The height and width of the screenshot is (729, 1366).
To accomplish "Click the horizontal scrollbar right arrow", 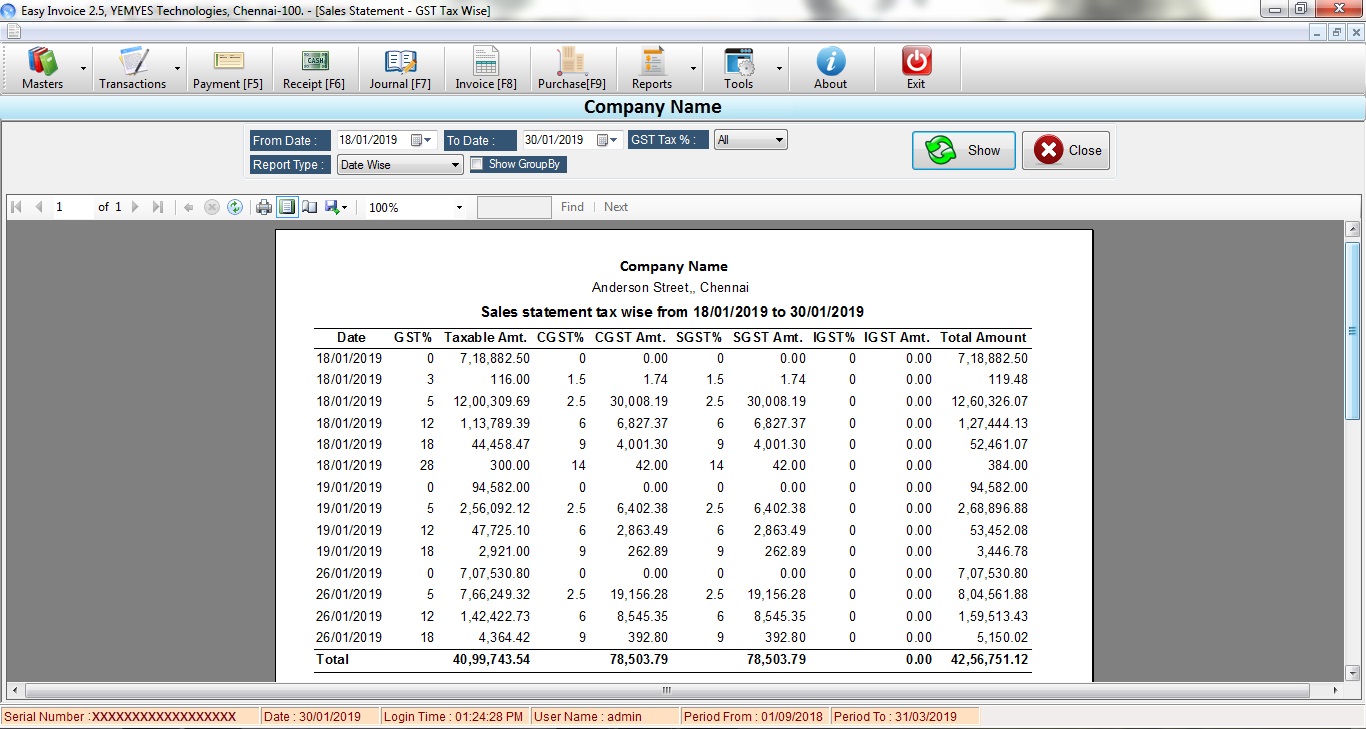I will pyautogui.click(x=1335, y=690).
